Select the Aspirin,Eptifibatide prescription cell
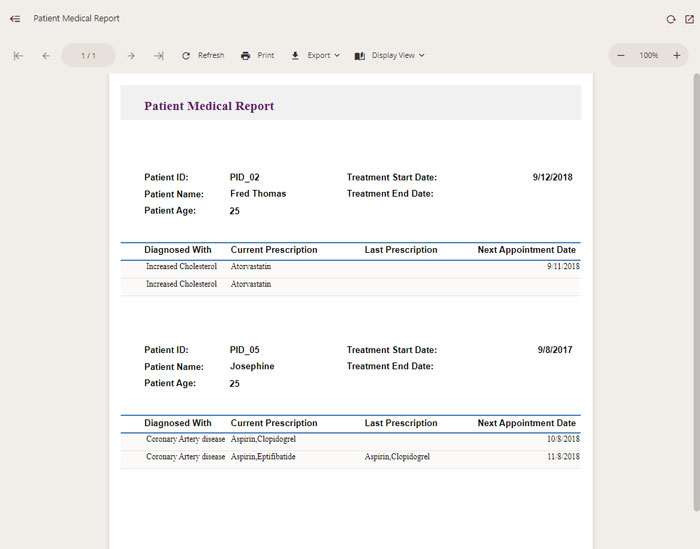 [263, 457]
